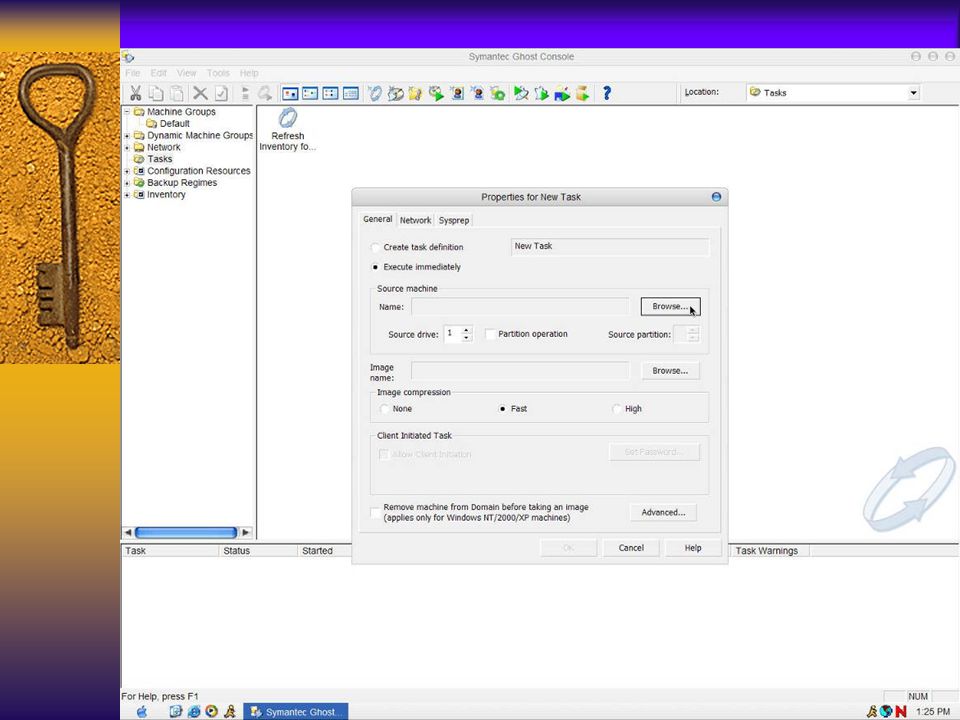Image resolution: width=960 pixels, height=720 pixels.
Task: Open the Apple-logo start button
Action: pos(142,711)
